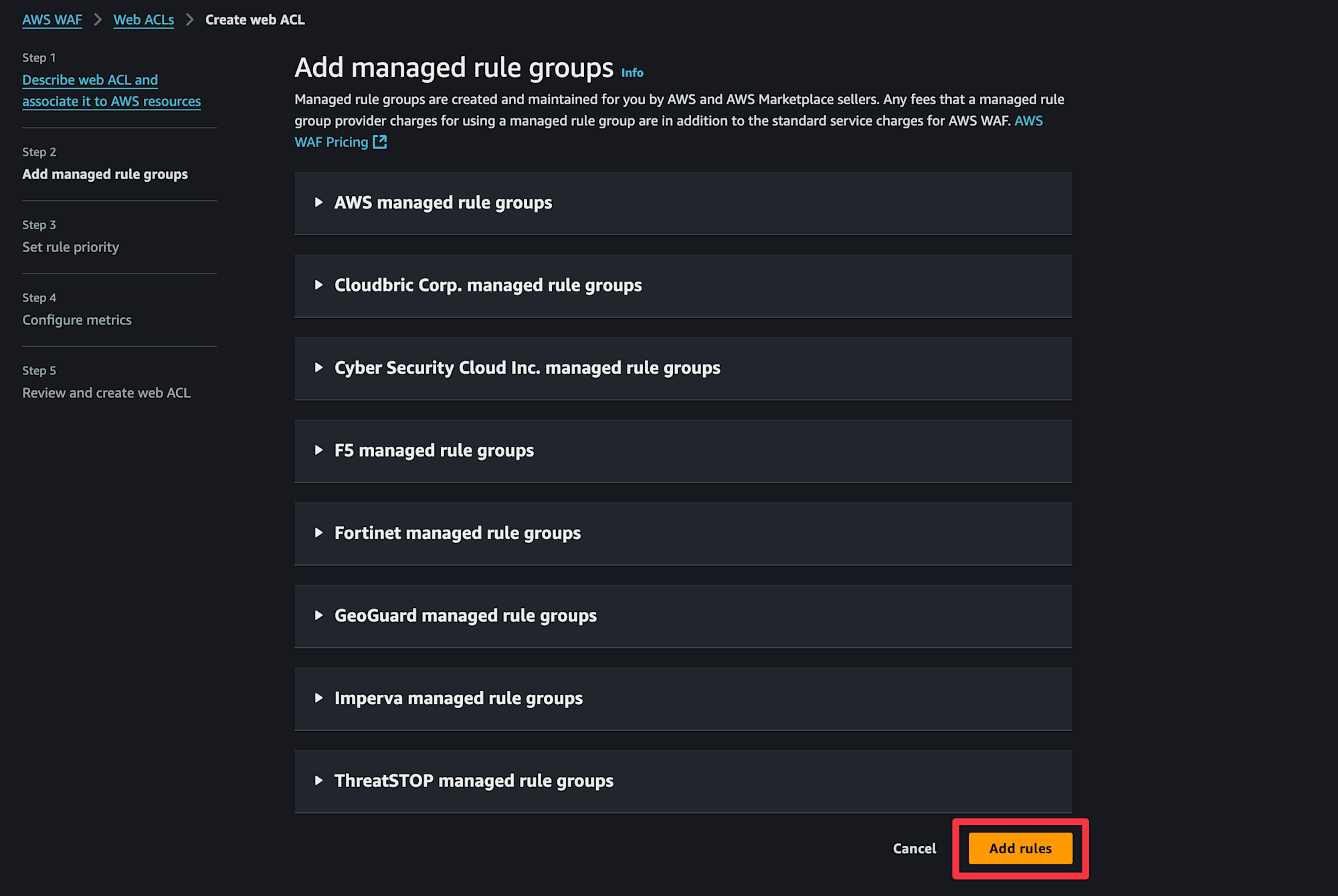Expand Fortinet managed rule groups
Image resolution: width=1338 pixels, height=896 pixels.
(x=683, y=533)
